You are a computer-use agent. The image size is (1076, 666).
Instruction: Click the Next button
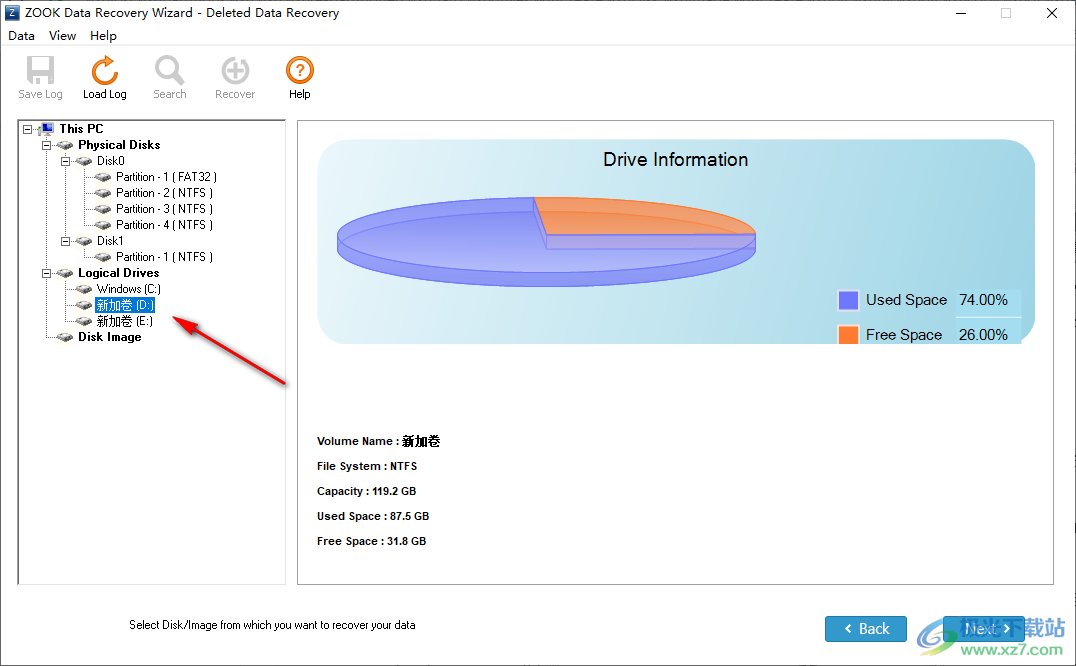[983, 628]
